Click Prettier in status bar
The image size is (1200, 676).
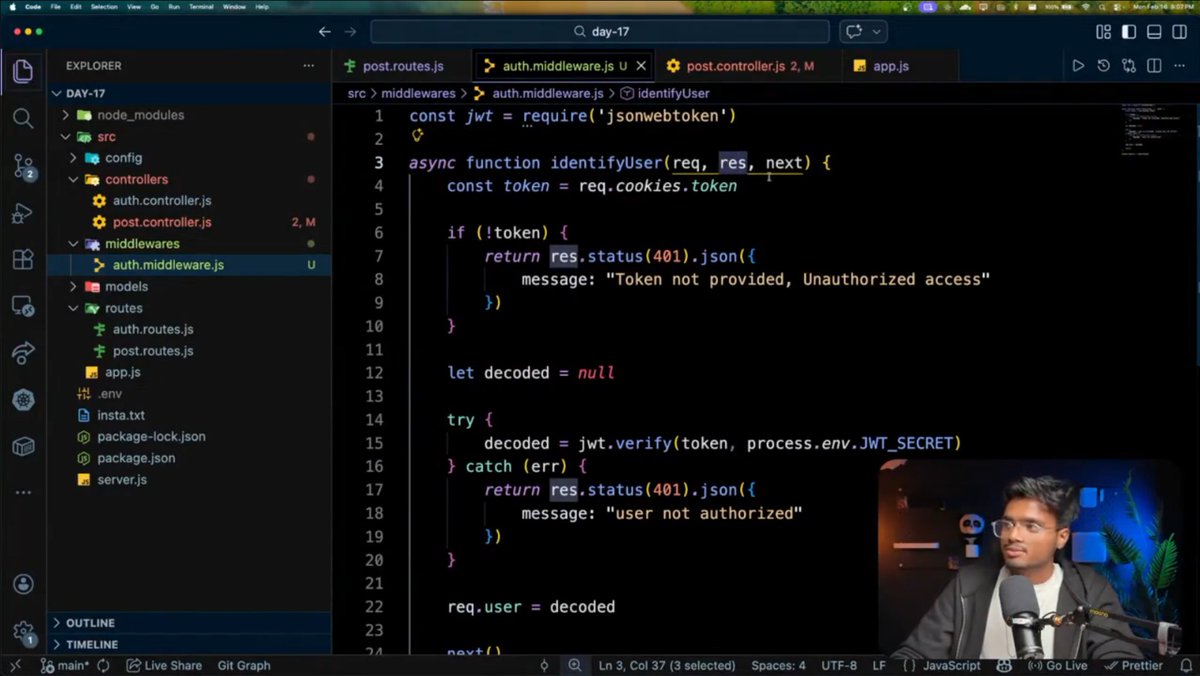click(1133, 665)
